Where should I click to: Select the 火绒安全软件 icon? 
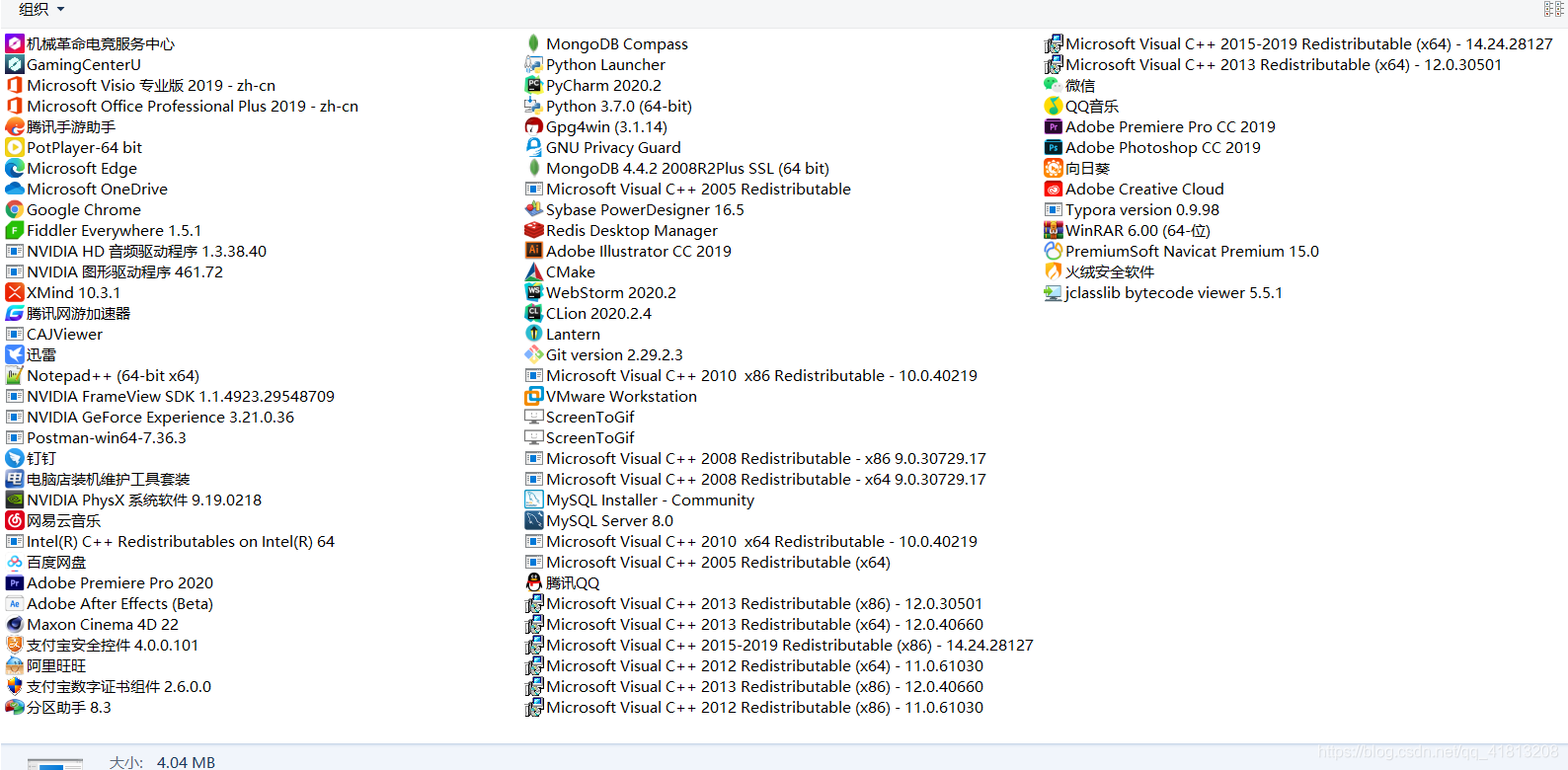(1054, 271)
